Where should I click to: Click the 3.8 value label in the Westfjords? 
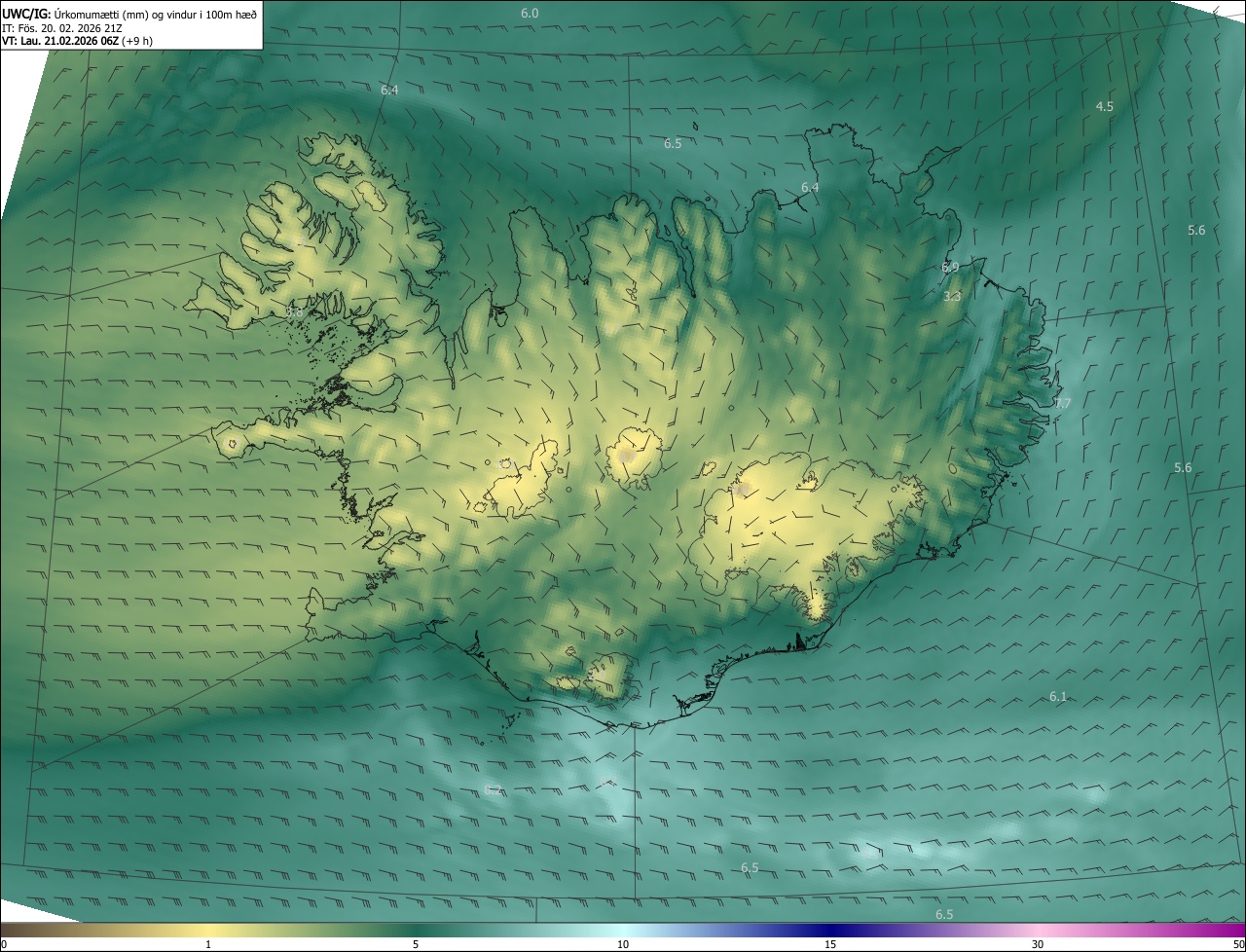tap(294, 312)
